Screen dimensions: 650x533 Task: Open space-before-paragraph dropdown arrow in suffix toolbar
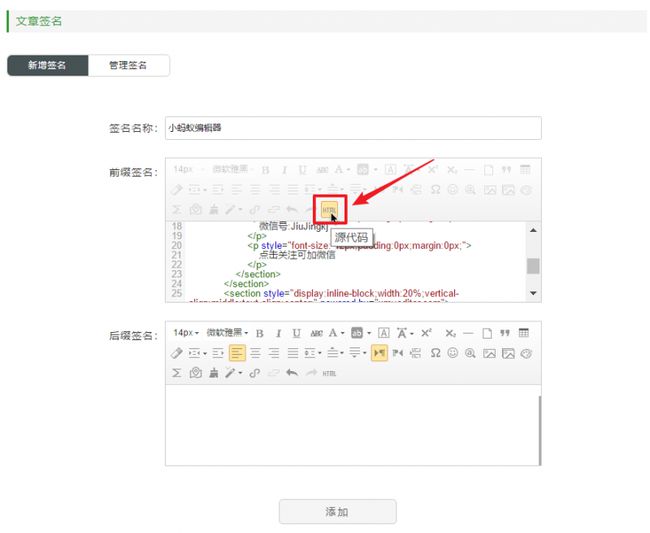point(342,353)
